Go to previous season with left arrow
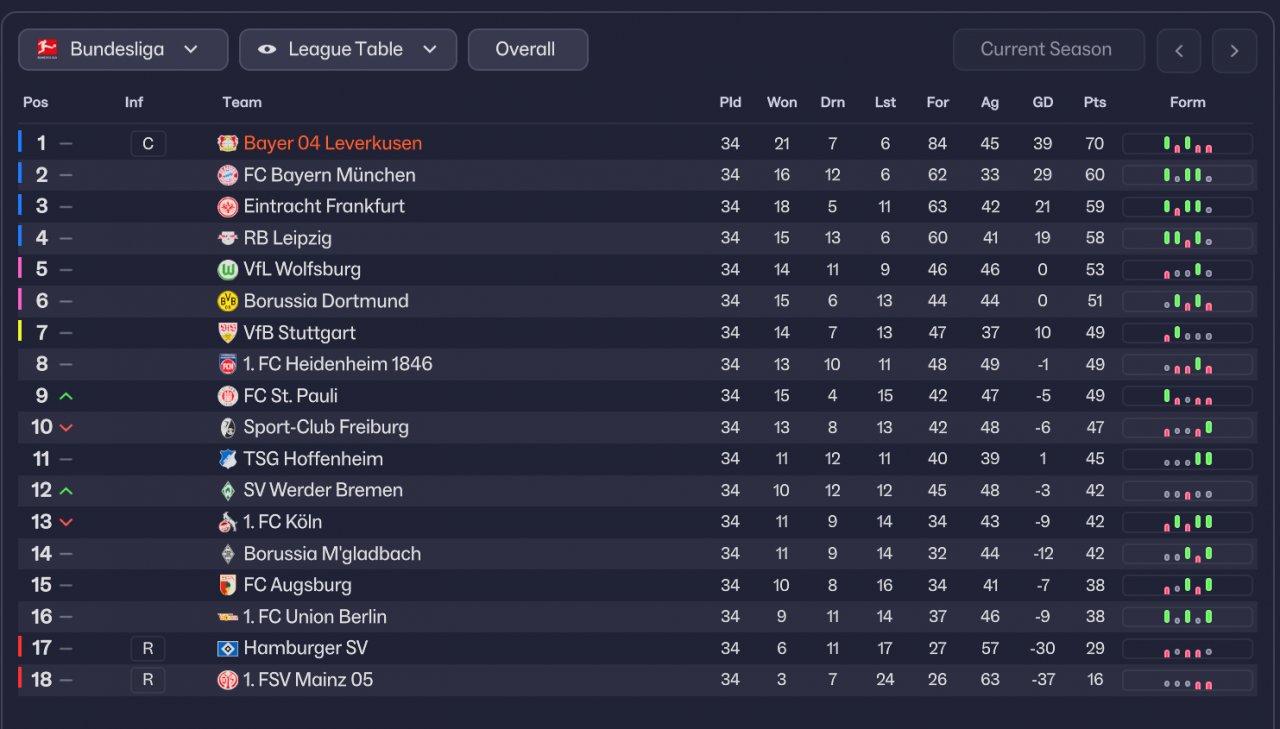The image size is (1280, 729). (x=1179, y=51)
